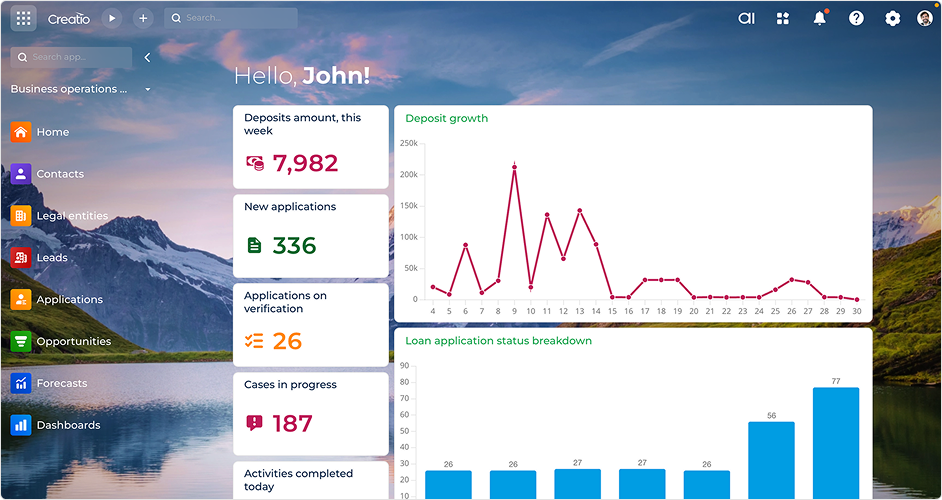Select Opportunities in the sidebar
This screenshot has width=942, height=500.
(x=74, y=342)
